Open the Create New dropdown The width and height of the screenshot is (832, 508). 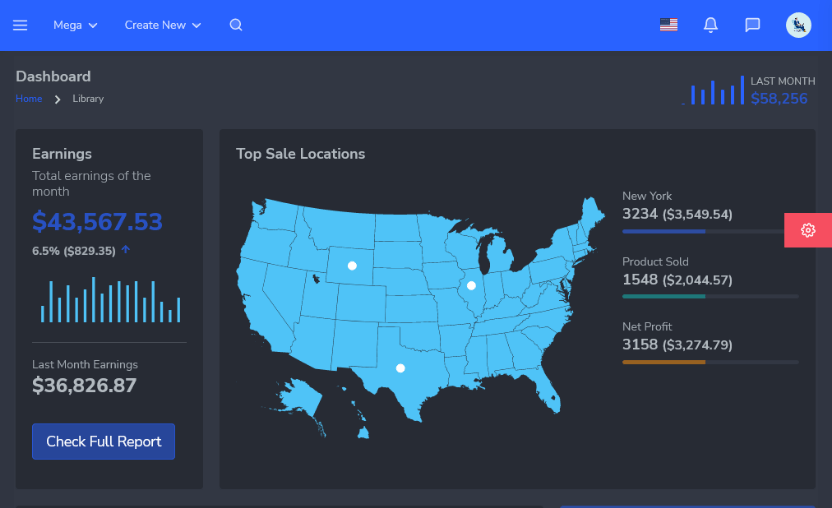click(162, 25)
